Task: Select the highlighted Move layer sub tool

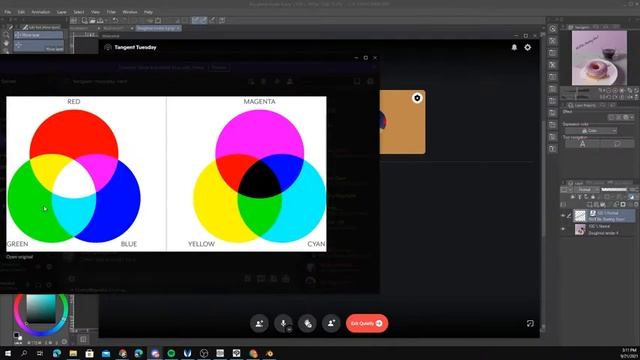Action: tap(39, 36)
